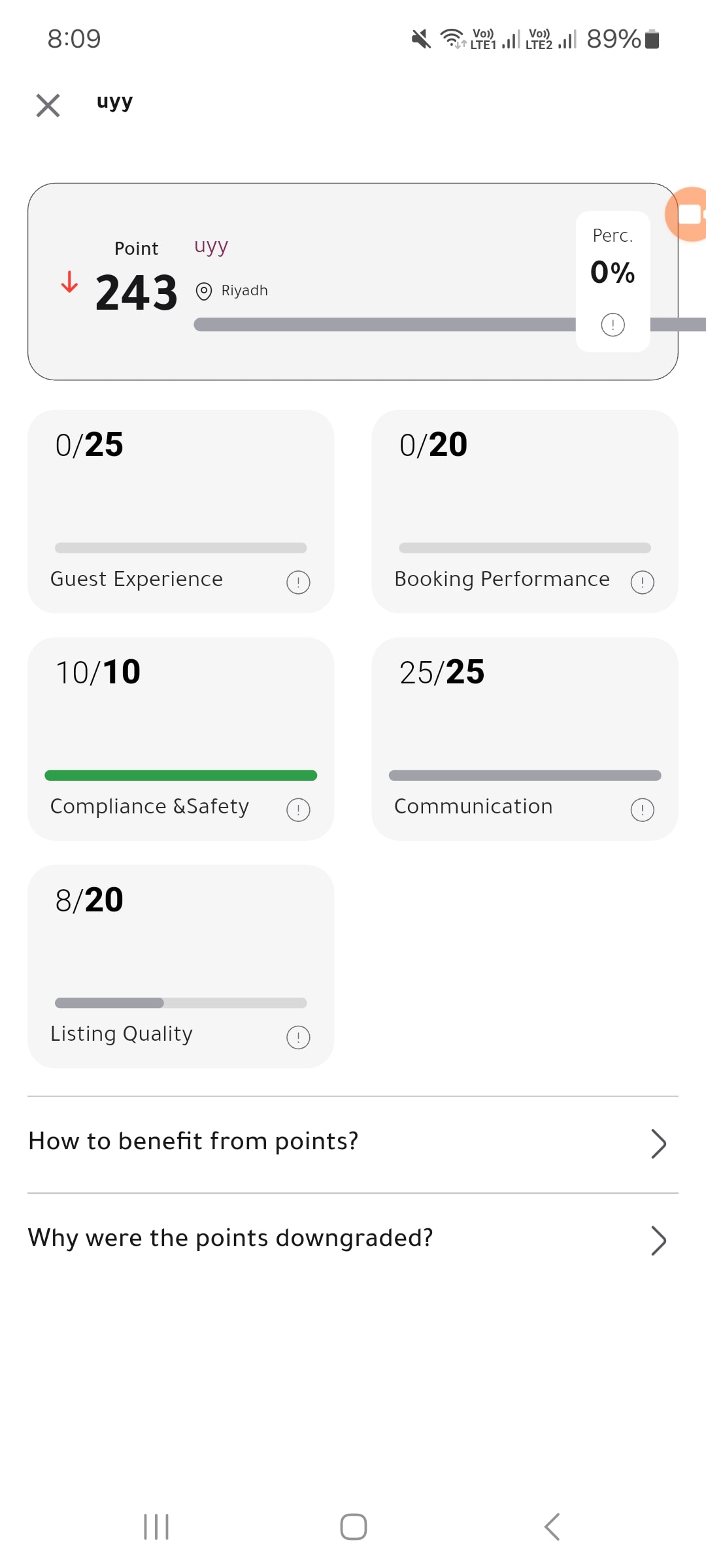
Task: Tap info icon beside Booking Performance
Action: (642, 582)
